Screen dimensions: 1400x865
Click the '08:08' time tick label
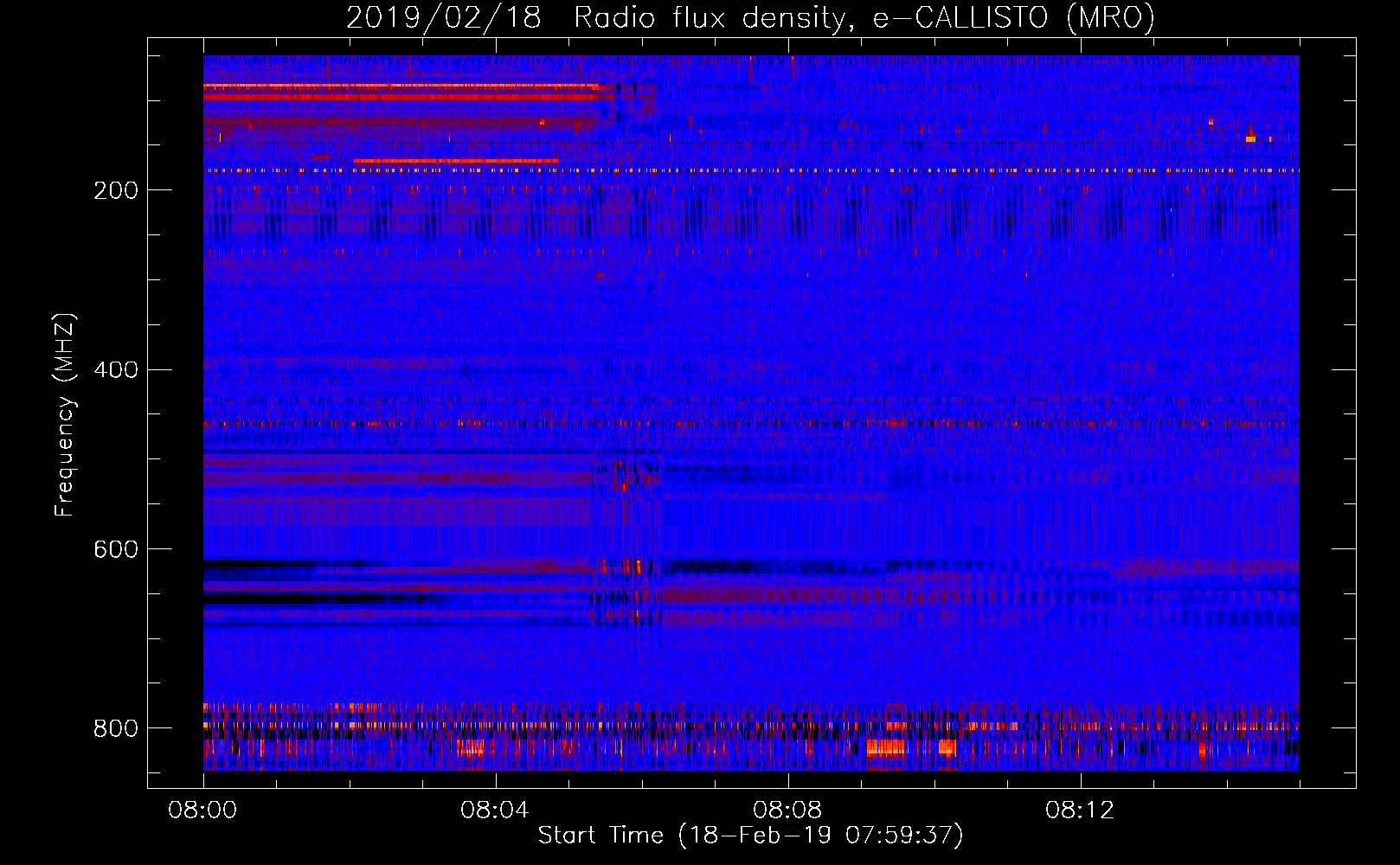tap(787, 811)
